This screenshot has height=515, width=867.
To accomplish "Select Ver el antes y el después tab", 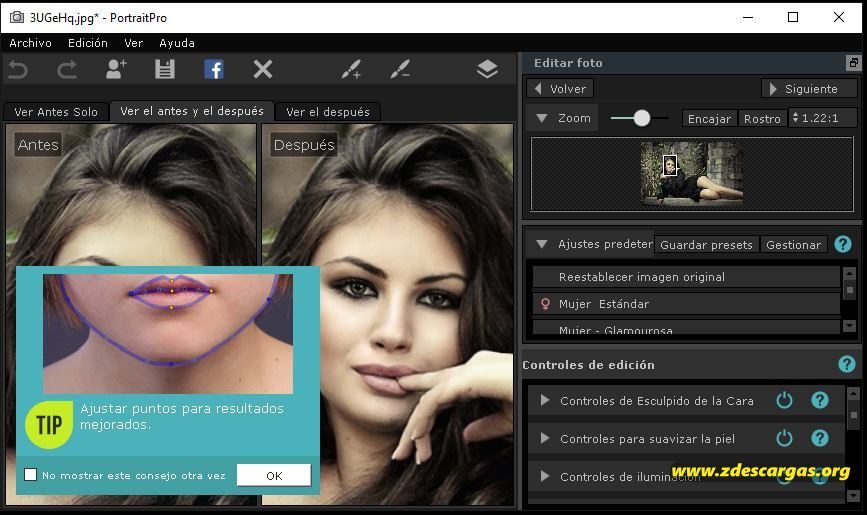I will point(192,111).
